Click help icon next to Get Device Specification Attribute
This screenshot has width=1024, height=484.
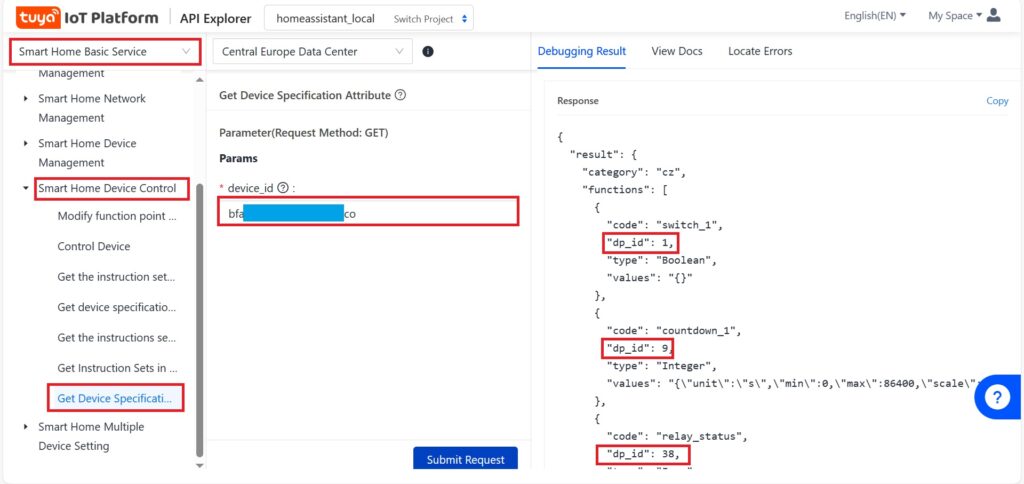401,95
